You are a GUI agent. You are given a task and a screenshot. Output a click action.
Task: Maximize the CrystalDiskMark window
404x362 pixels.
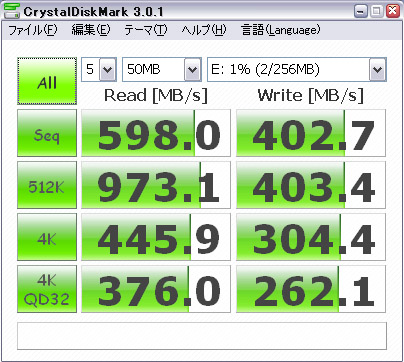click(377, 11)
